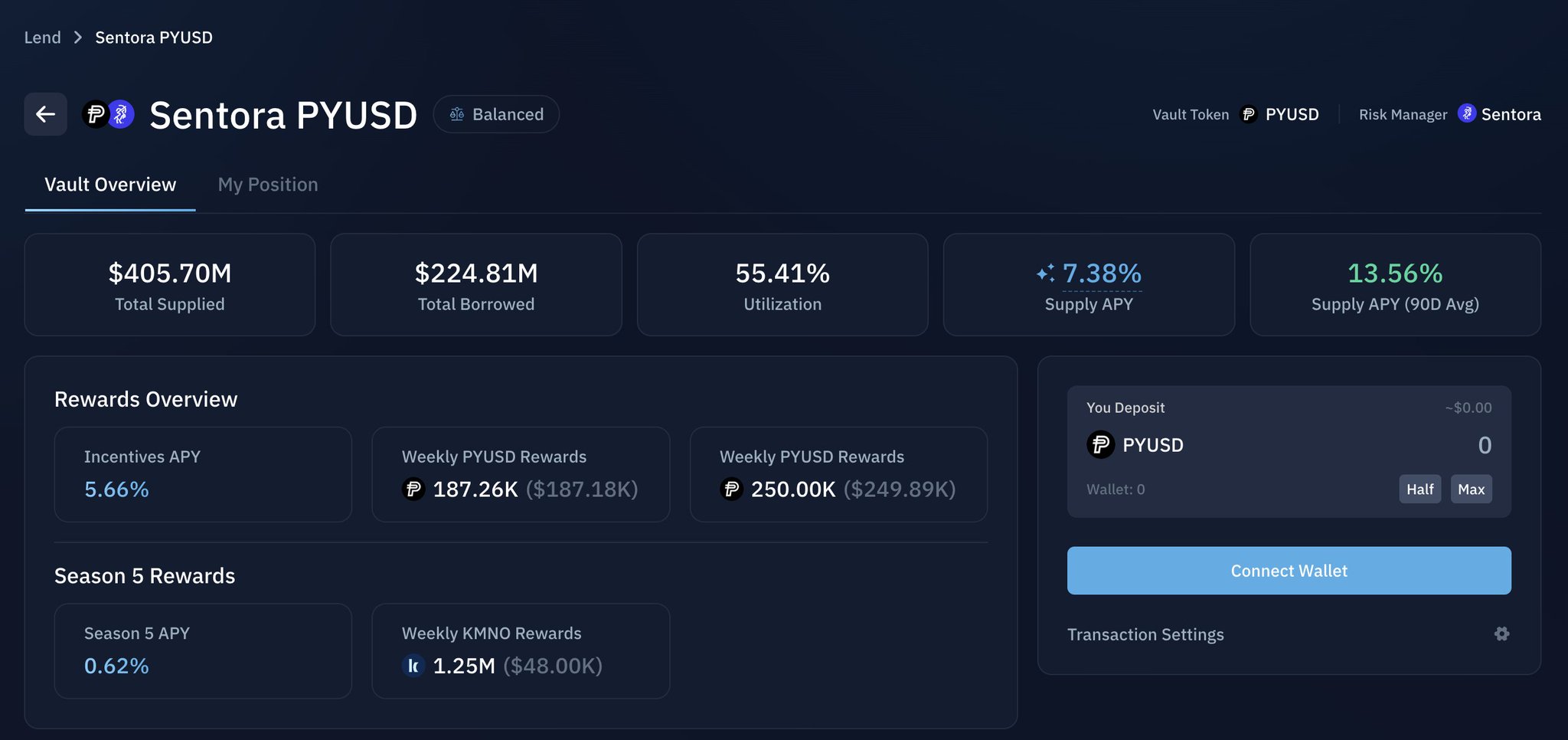Click the back arrow button
The height and width of the screenshot is (740, 1568).
click(45, 114)
